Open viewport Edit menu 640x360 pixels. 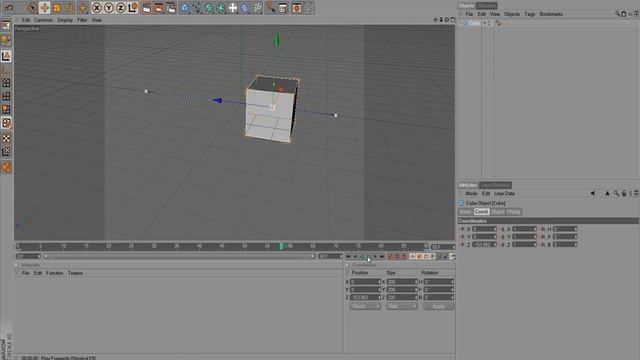click(26, 20)
